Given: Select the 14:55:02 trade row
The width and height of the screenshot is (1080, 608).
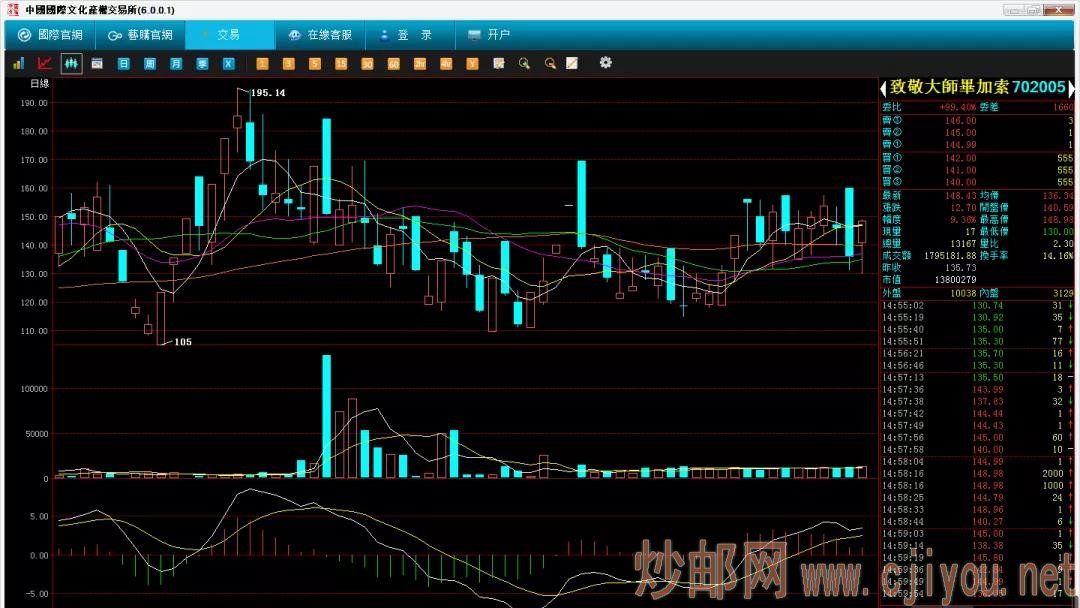Looking at the screenshot, I should point(977,305).
